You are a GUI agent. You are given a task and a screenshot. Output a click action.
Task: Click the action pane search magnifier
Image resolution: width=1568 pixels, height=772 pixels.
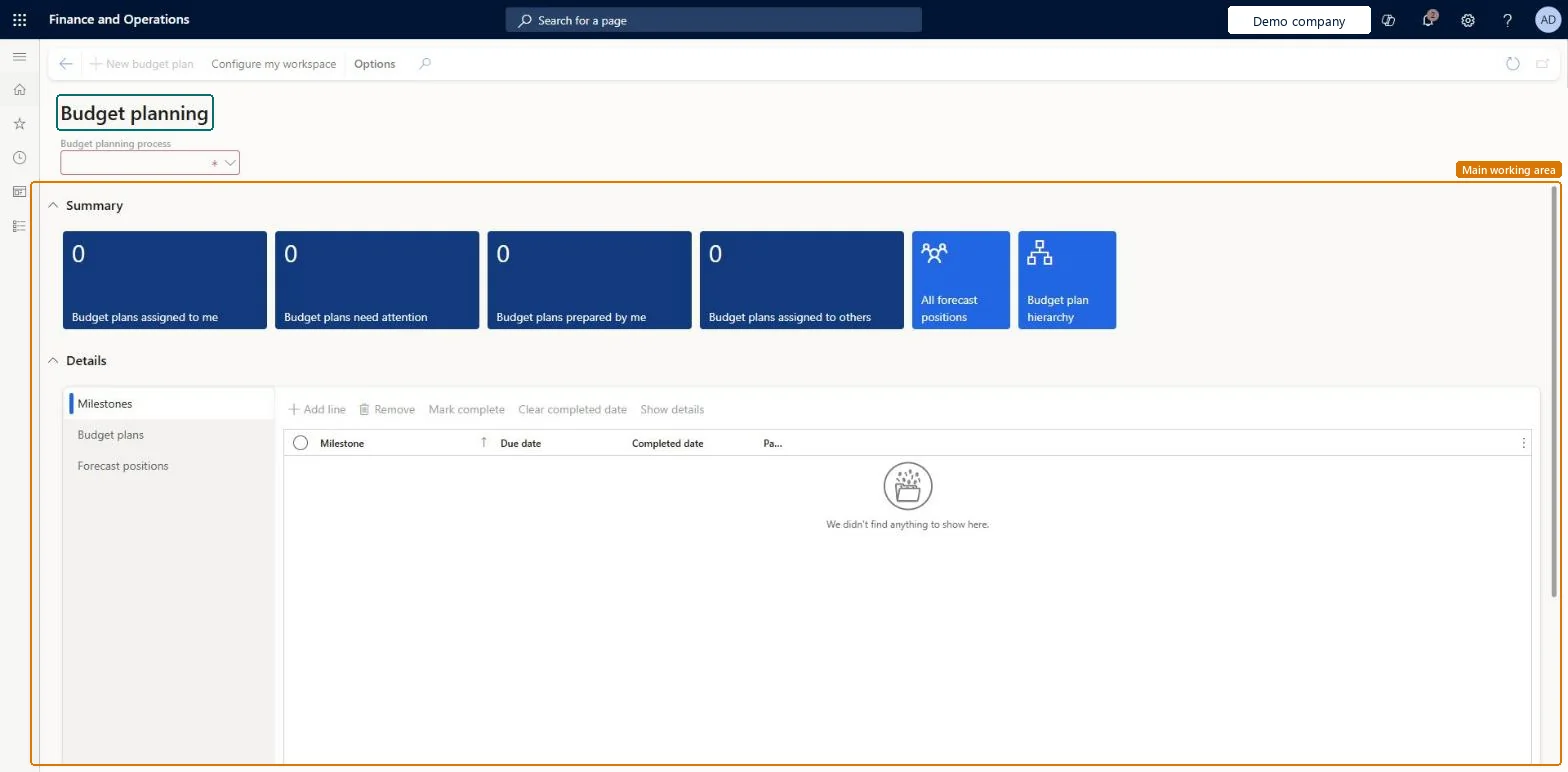point(425,64)
